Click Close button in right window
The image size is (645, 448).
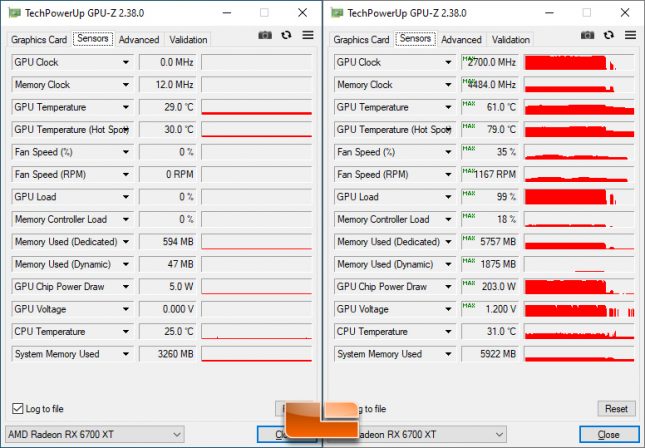[x=608, y=434]
